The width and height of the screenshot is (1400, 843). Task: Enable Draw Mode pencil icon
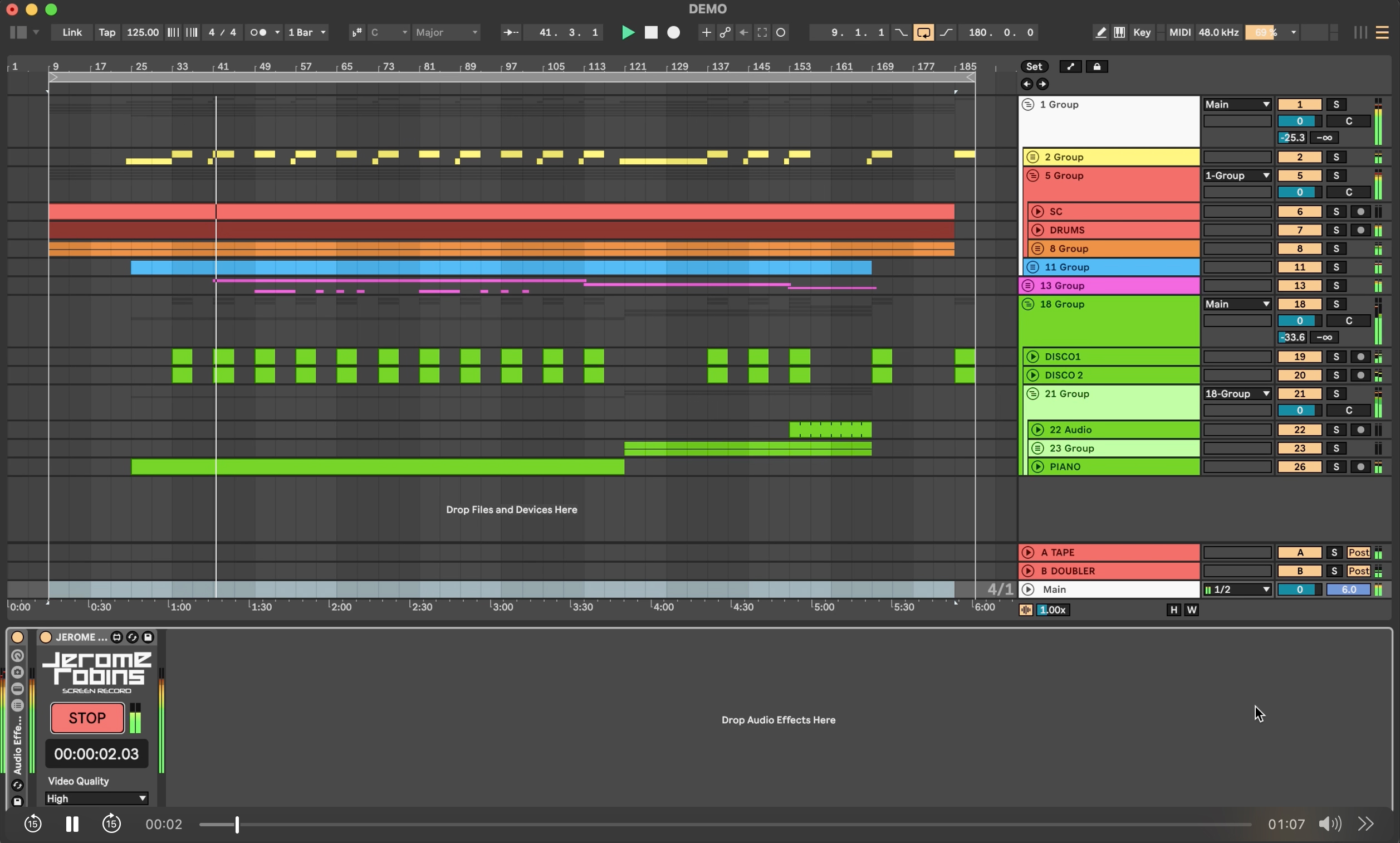[x=1100, y=32]
